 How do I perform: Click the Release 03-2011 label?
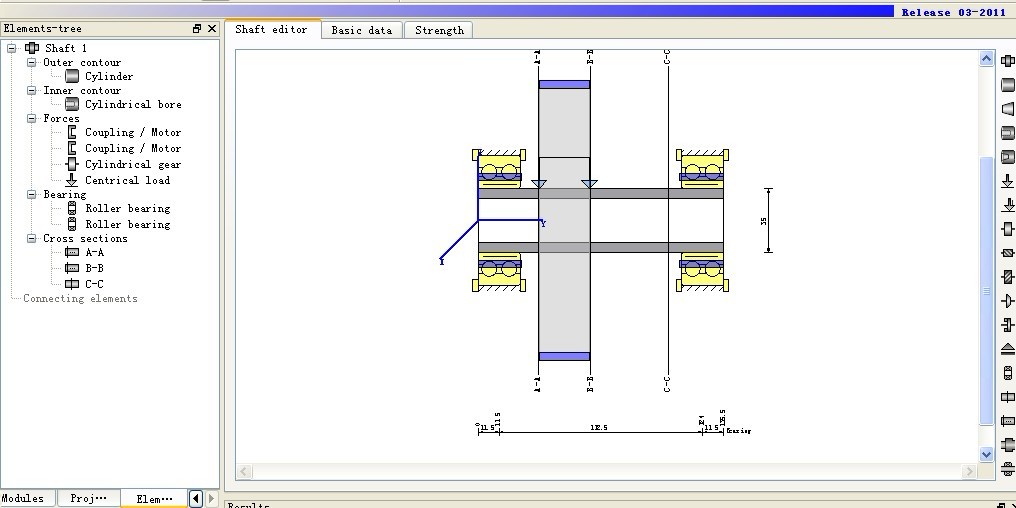point(953,12)
